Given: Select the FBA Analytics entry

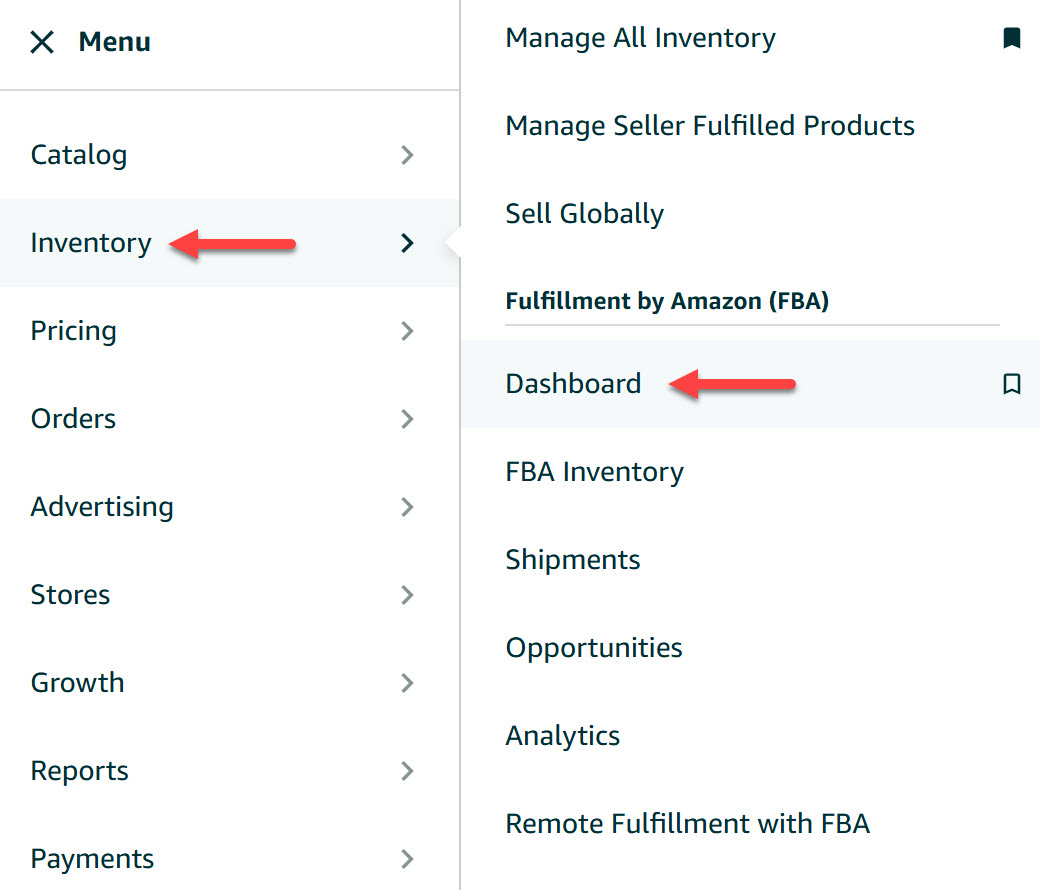Looking at the screenshot, I should pyautogui.click(x=563, y=736).
